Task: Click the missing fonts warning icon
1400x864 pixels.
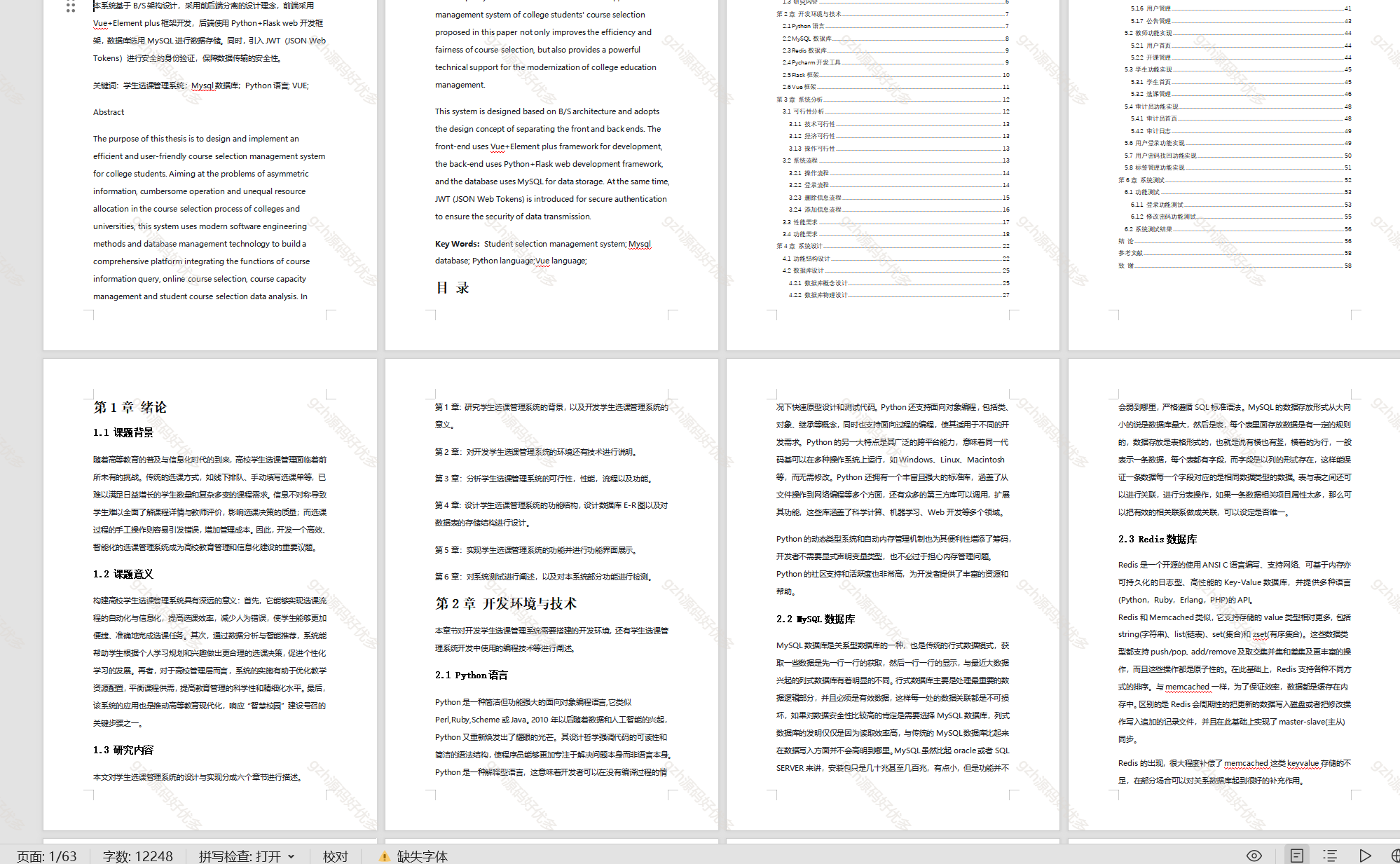Action: (x=384, y=856)
